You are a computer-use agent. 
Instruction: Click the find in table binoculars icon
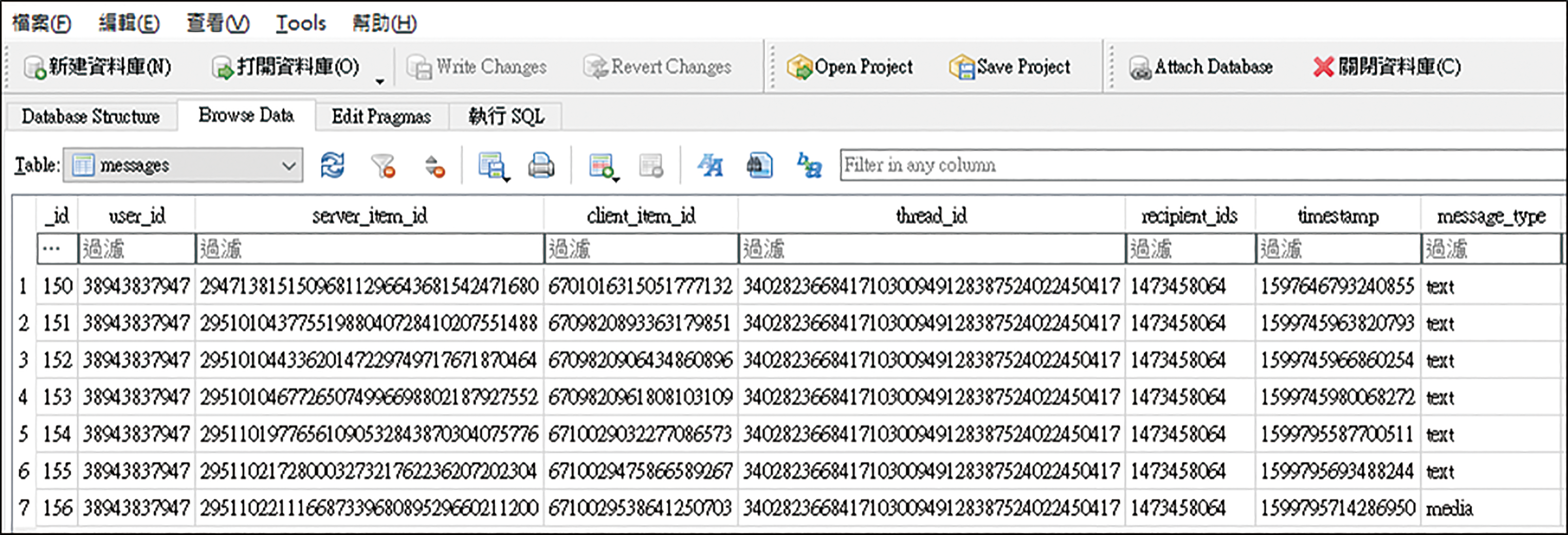click(760, 165)
